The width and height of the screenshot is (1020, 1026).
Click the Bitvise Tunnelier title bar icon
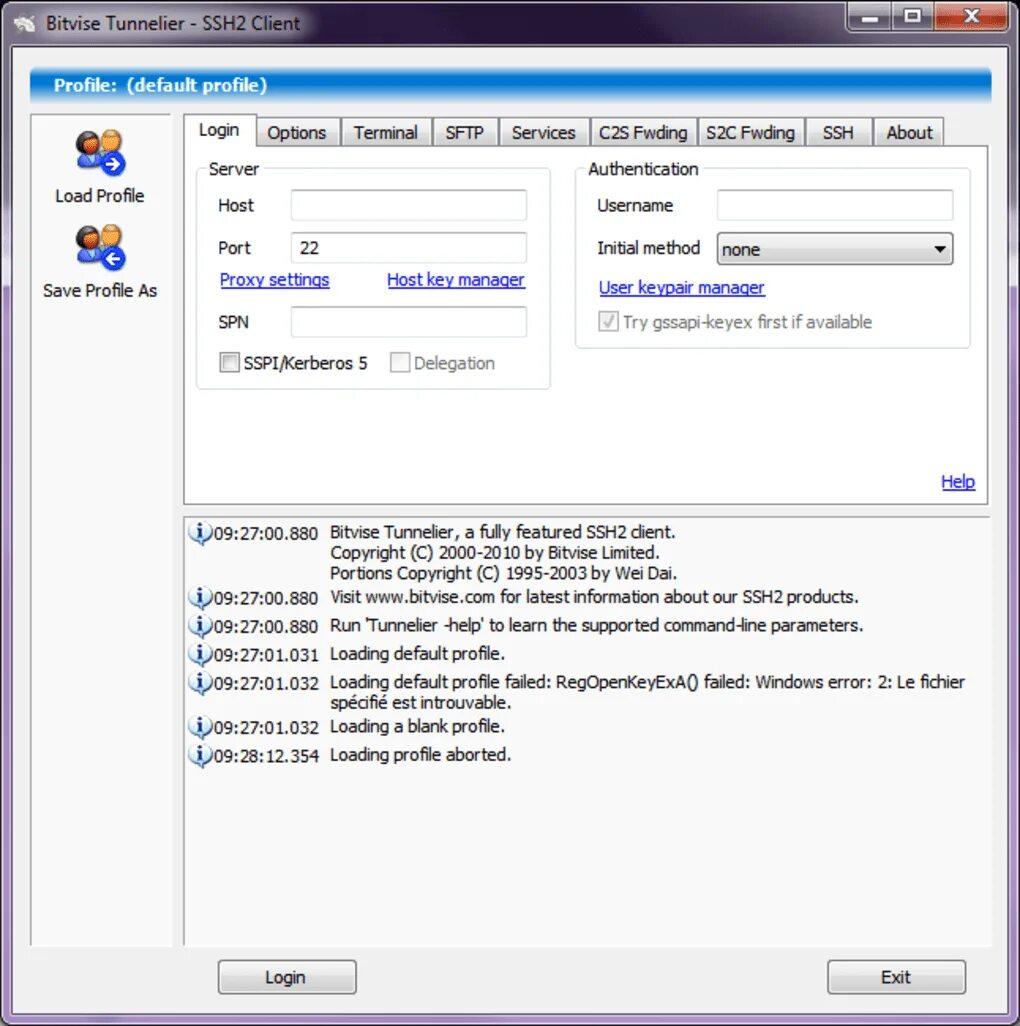pyautogui.click(x=25, y=24)
